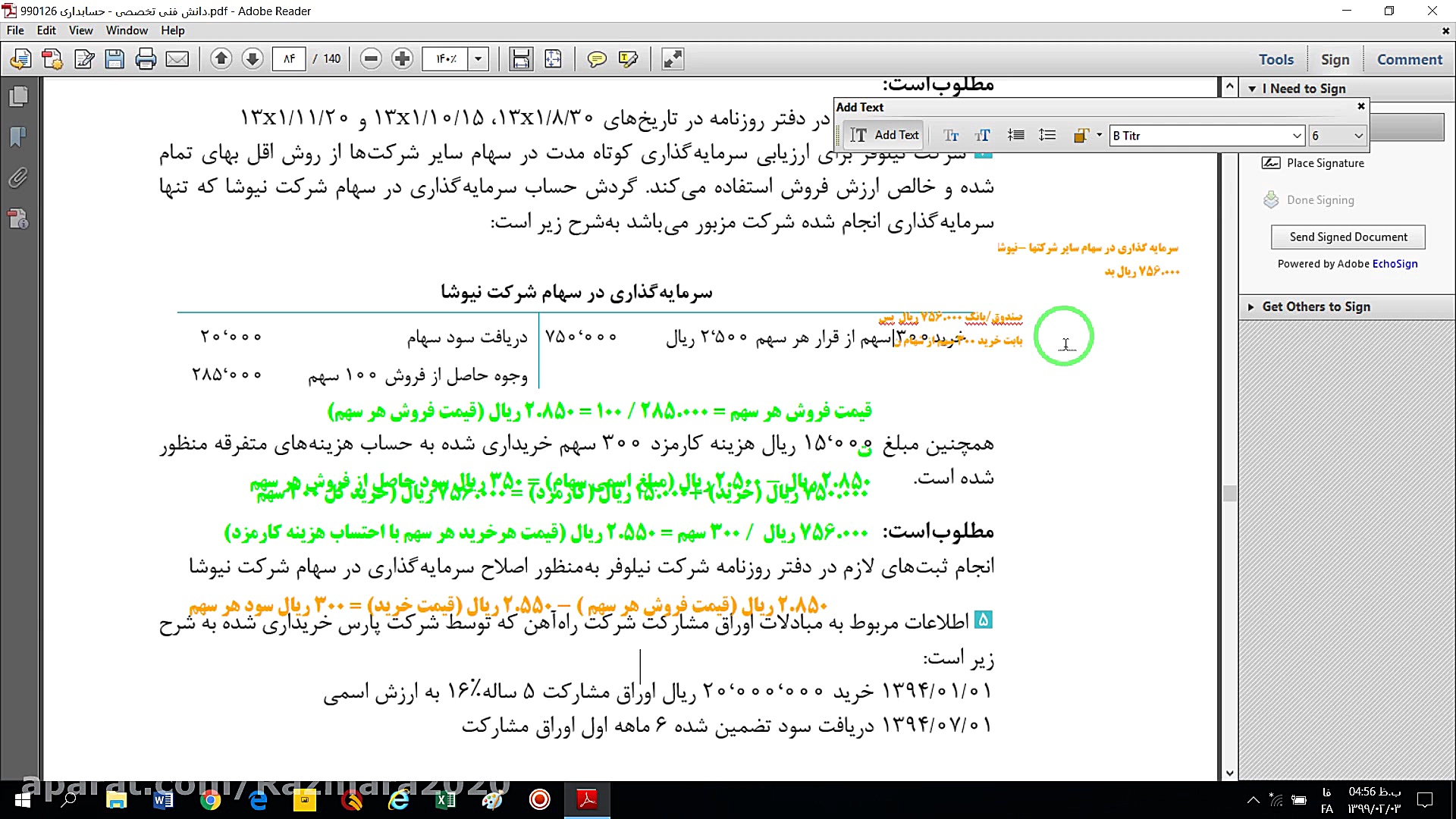1456x819 pixels.
Task: Go to previous page arrow
Action: [x=221, y=59]
